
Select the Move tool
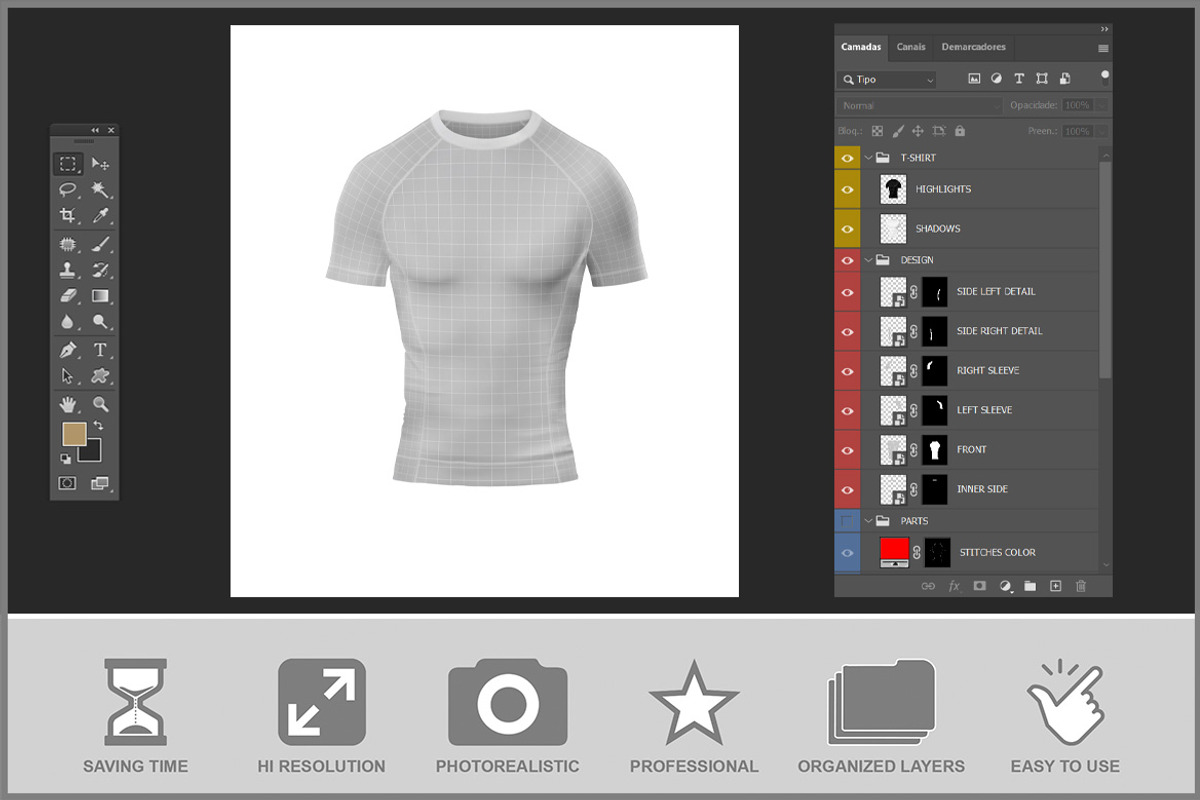[100, 164]
